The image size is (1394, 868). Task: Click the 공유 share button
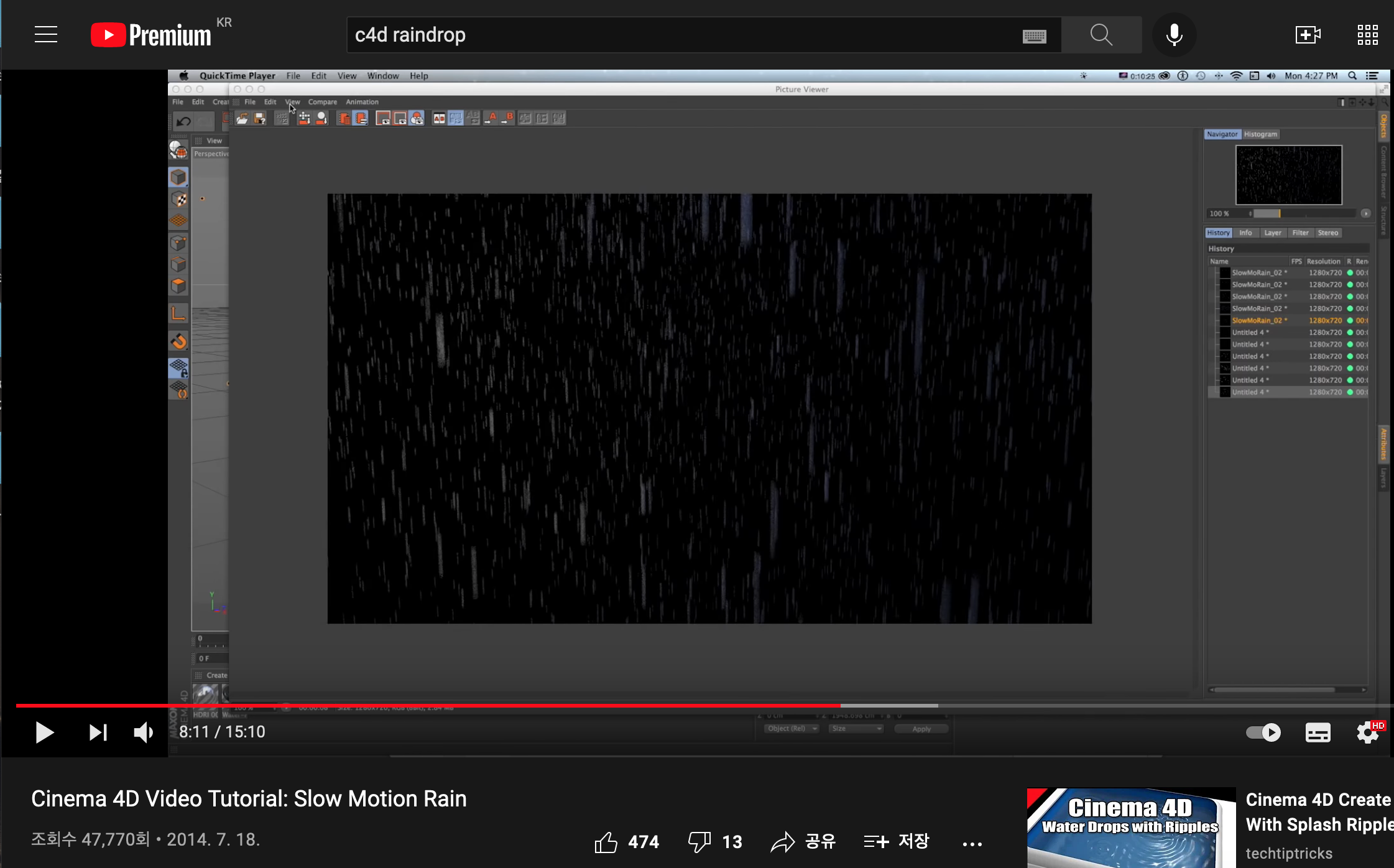click(x=803, y=842)
